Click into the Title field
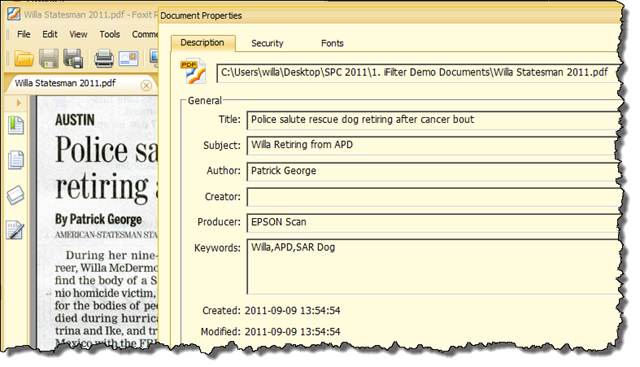The width and height of the screenshot is (640, 367). [433, 120]
